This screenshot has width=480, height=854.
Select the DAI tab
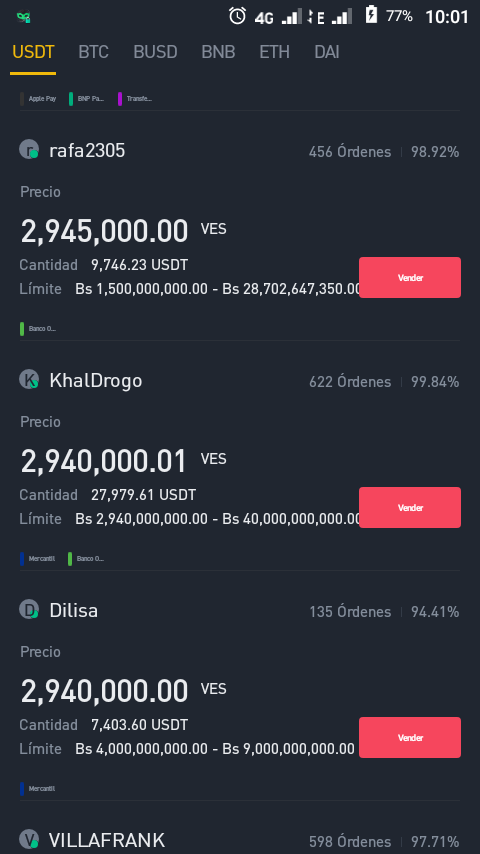(x=327, y=52)
